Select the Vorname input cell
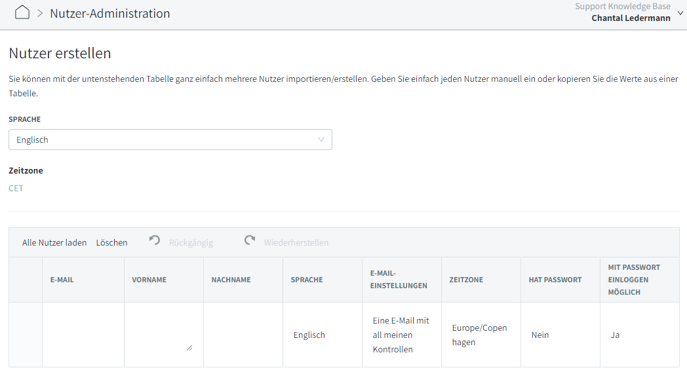Image resolution: width=687 pixels, height=372 pixels. pos(163,335)
